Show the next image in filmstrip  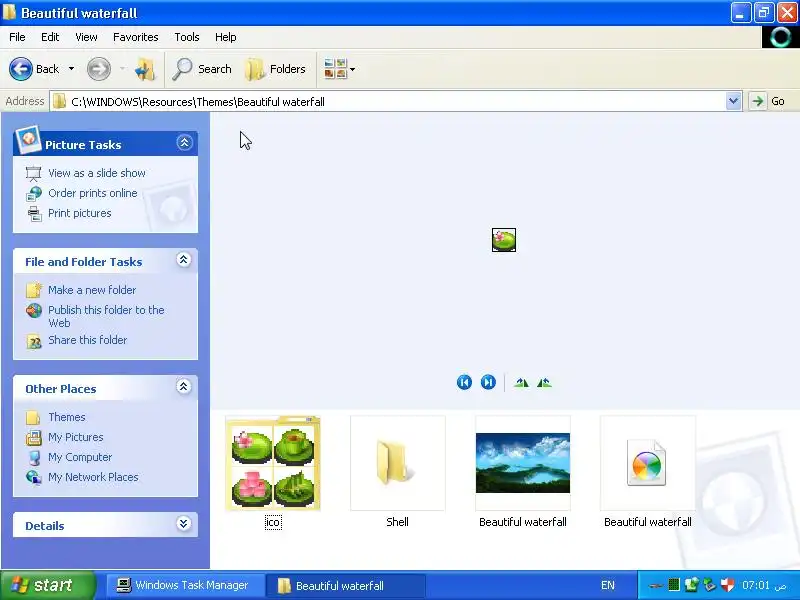[x=488, y=382]
